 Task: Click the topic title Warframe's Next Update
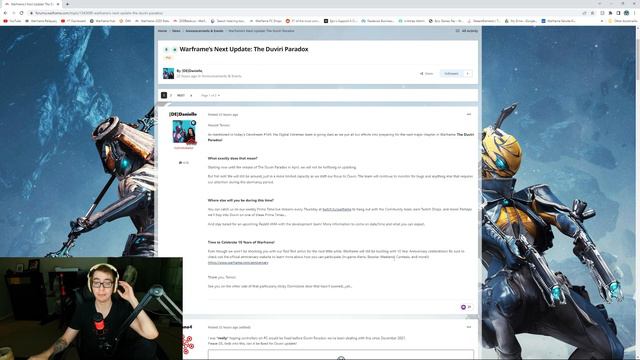244,49
